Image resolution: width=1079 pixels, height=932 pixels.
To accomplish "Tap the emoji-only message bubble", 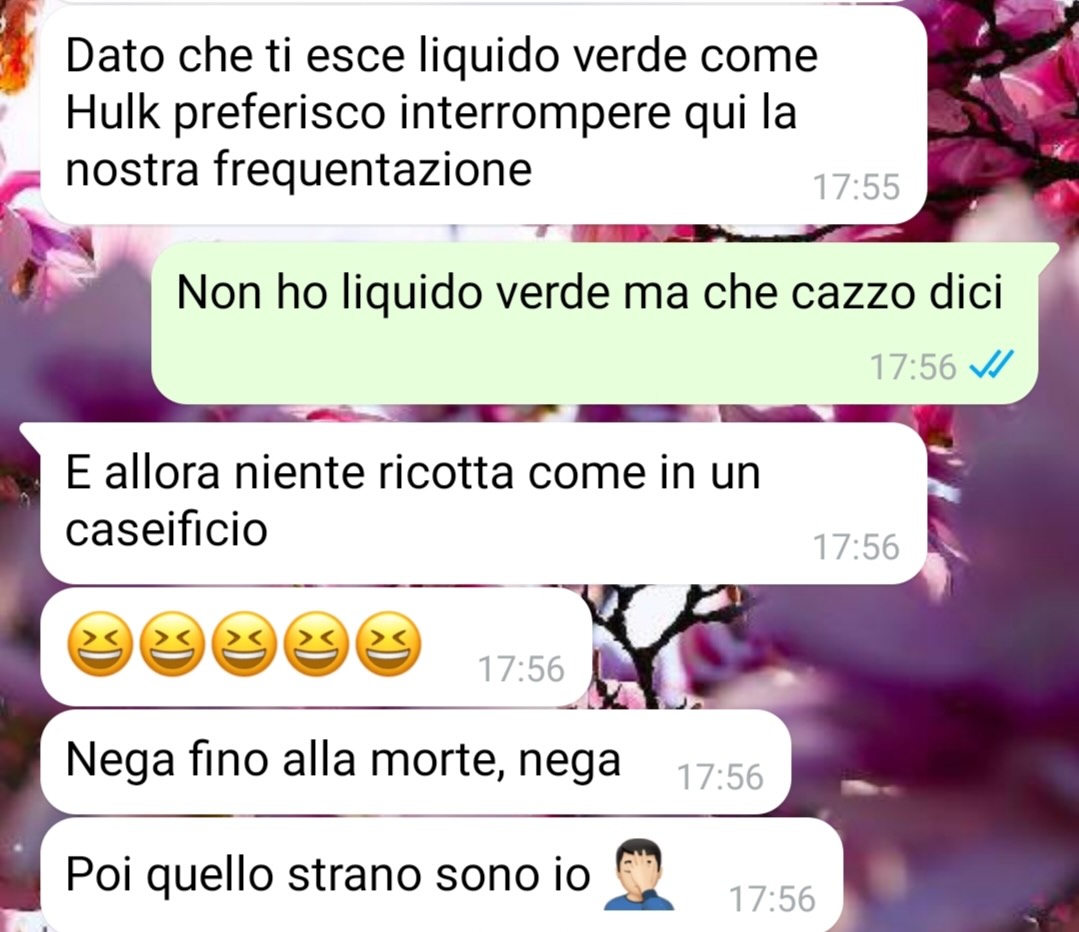I will [317, 646].
